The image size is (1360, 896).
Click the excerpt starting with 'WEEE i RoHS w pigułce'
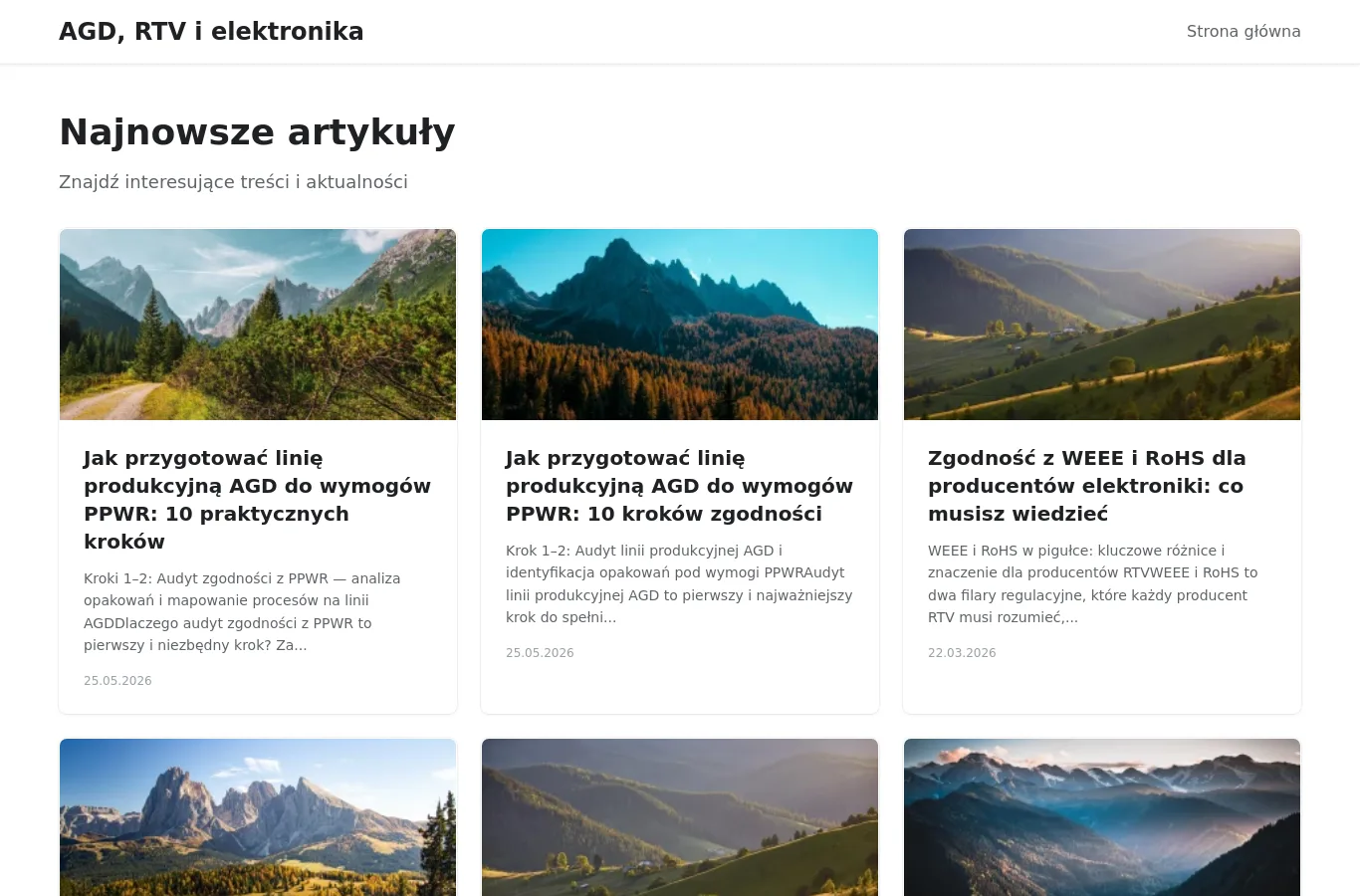coord(1093,584)
